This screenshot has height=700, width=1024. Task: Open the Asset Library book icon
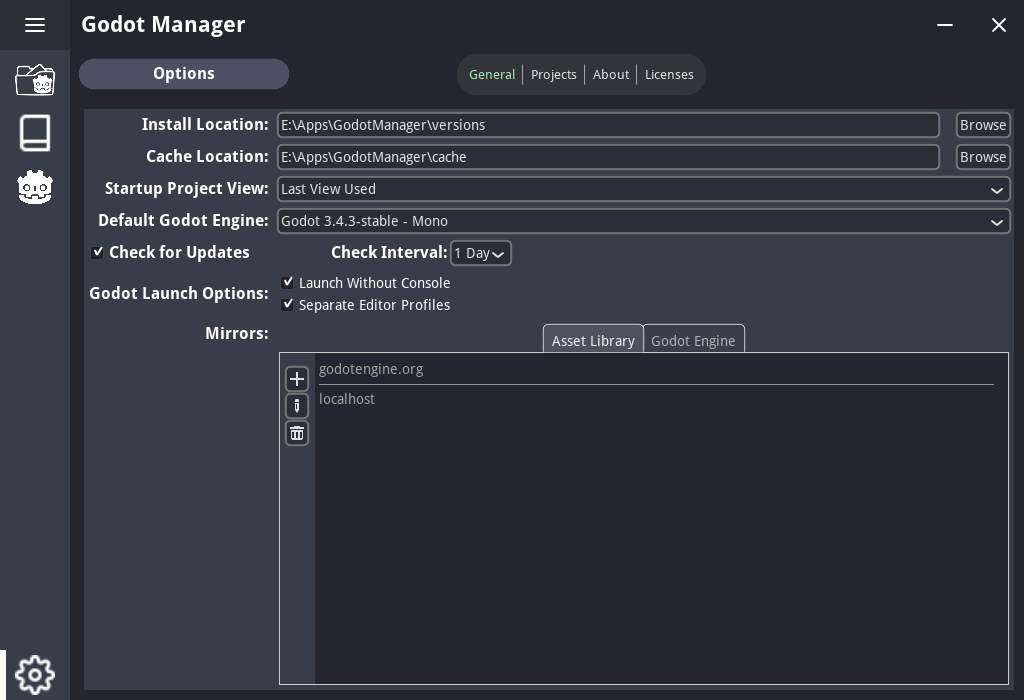click(x=35, y=133)
